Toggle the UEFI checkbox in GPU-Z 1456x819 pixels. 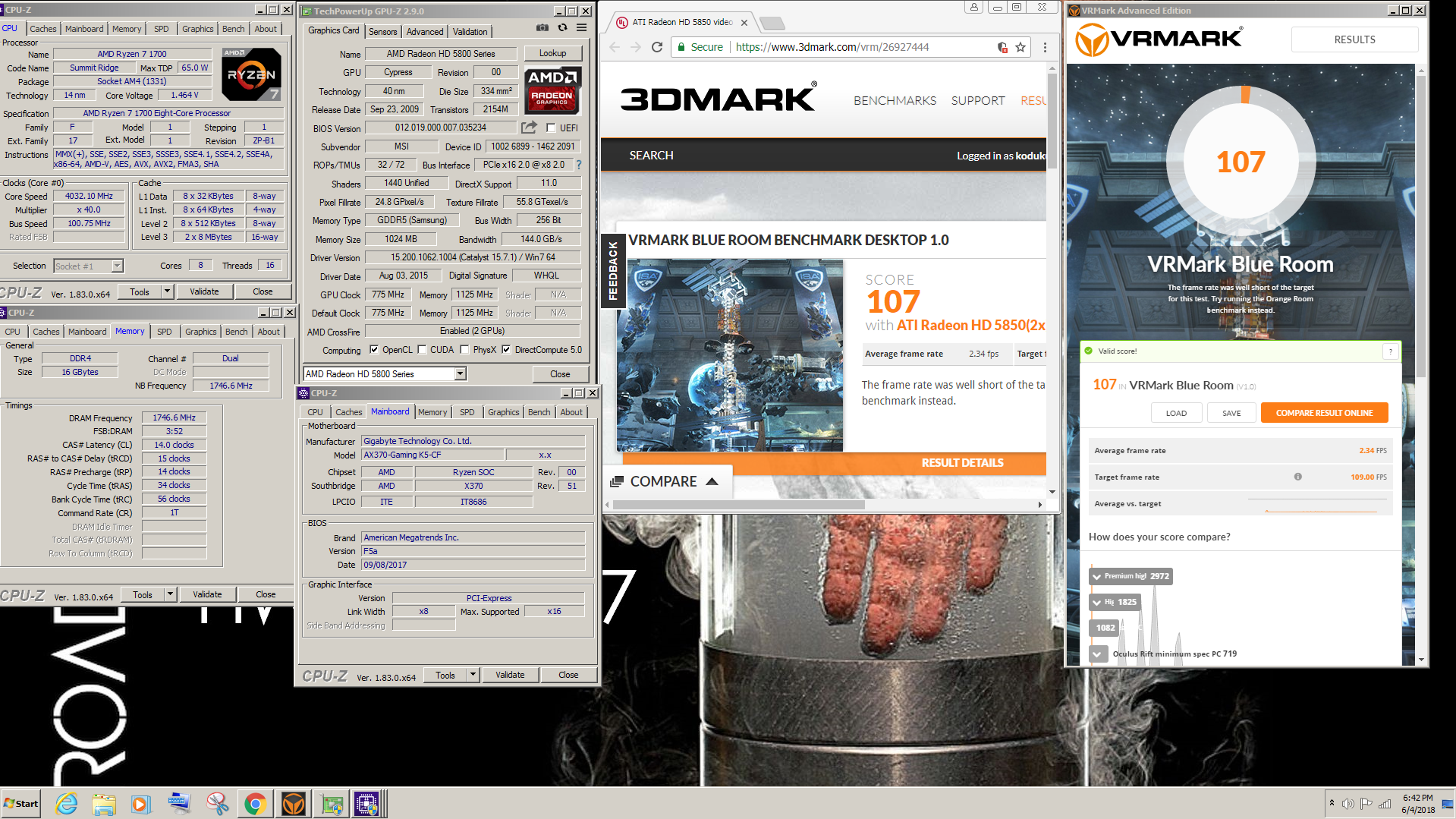(551, 128)
